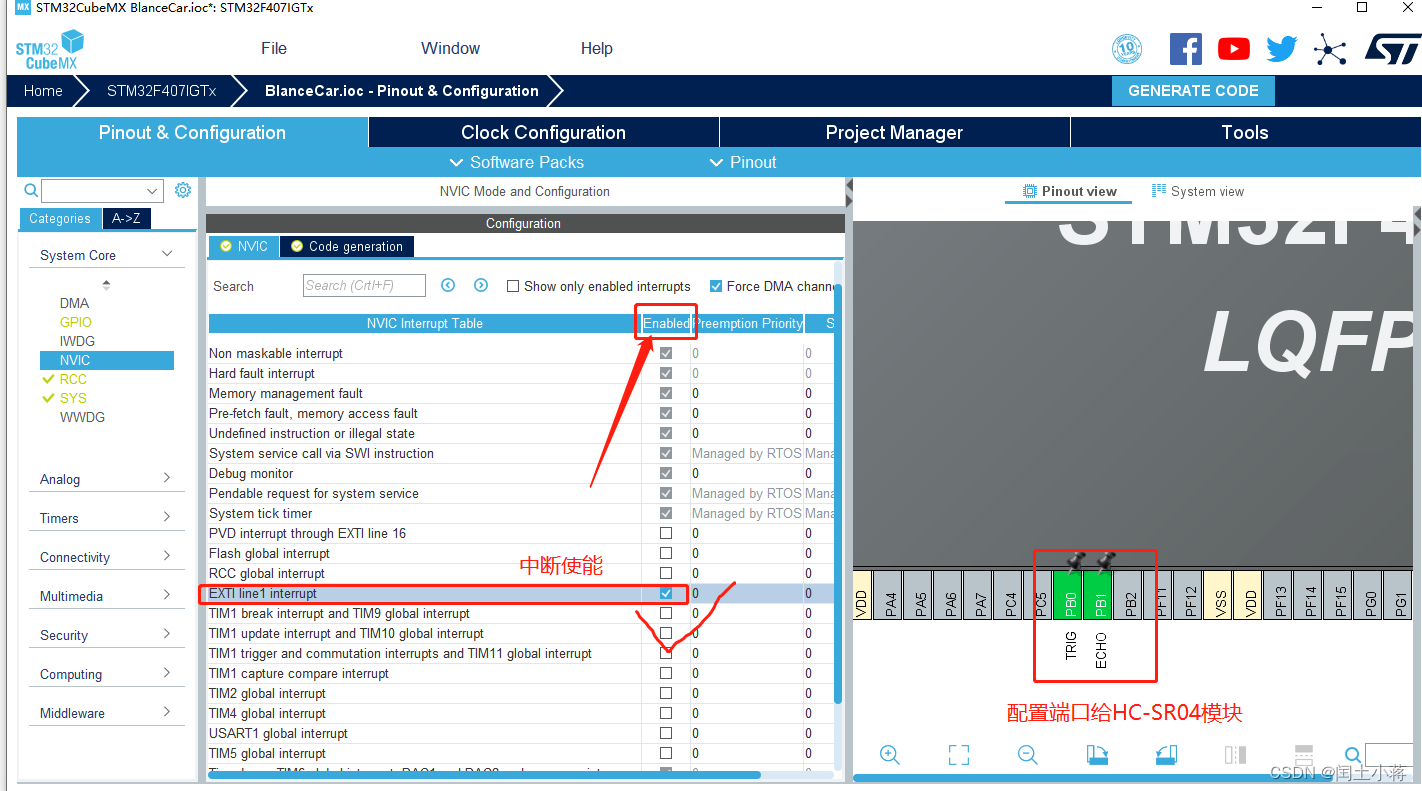1422x791 pixels.
Task: Open the ST 10-year anniversary badge icon
Action: coord(1127,49)
